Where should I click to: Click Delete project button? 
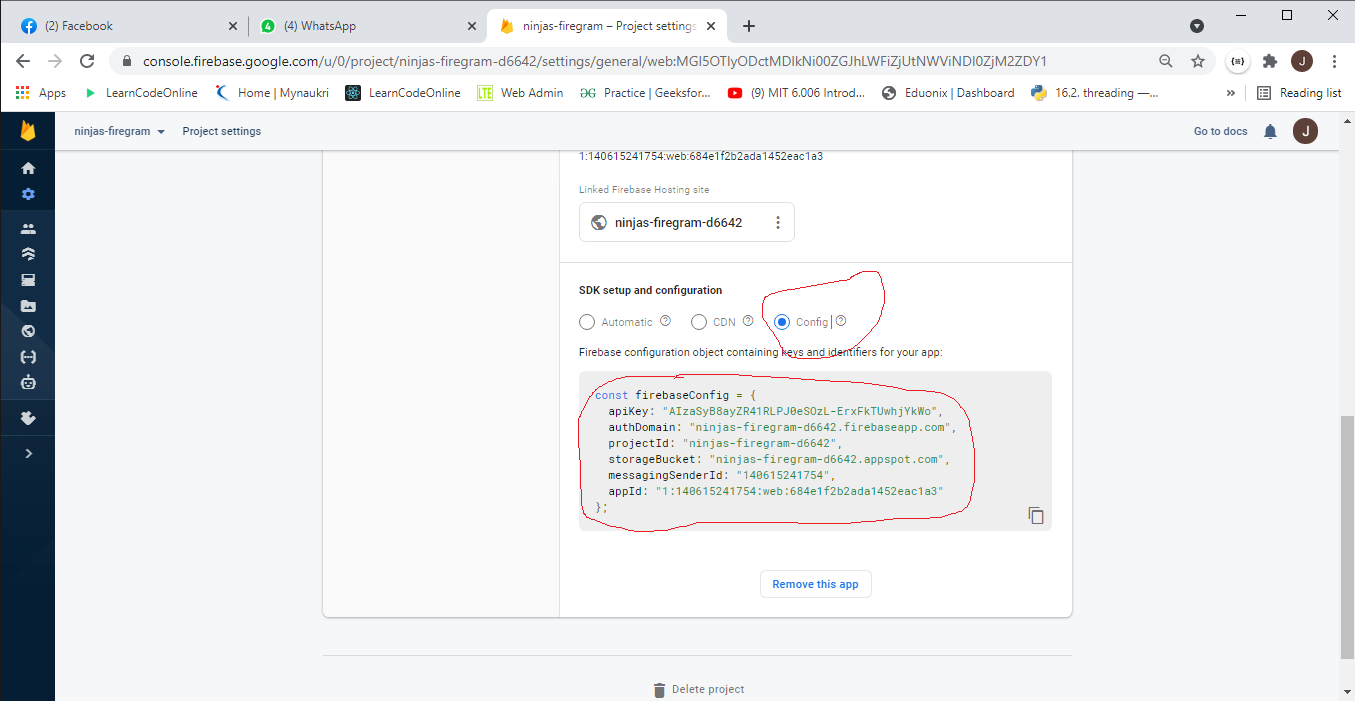click(699, 689)
